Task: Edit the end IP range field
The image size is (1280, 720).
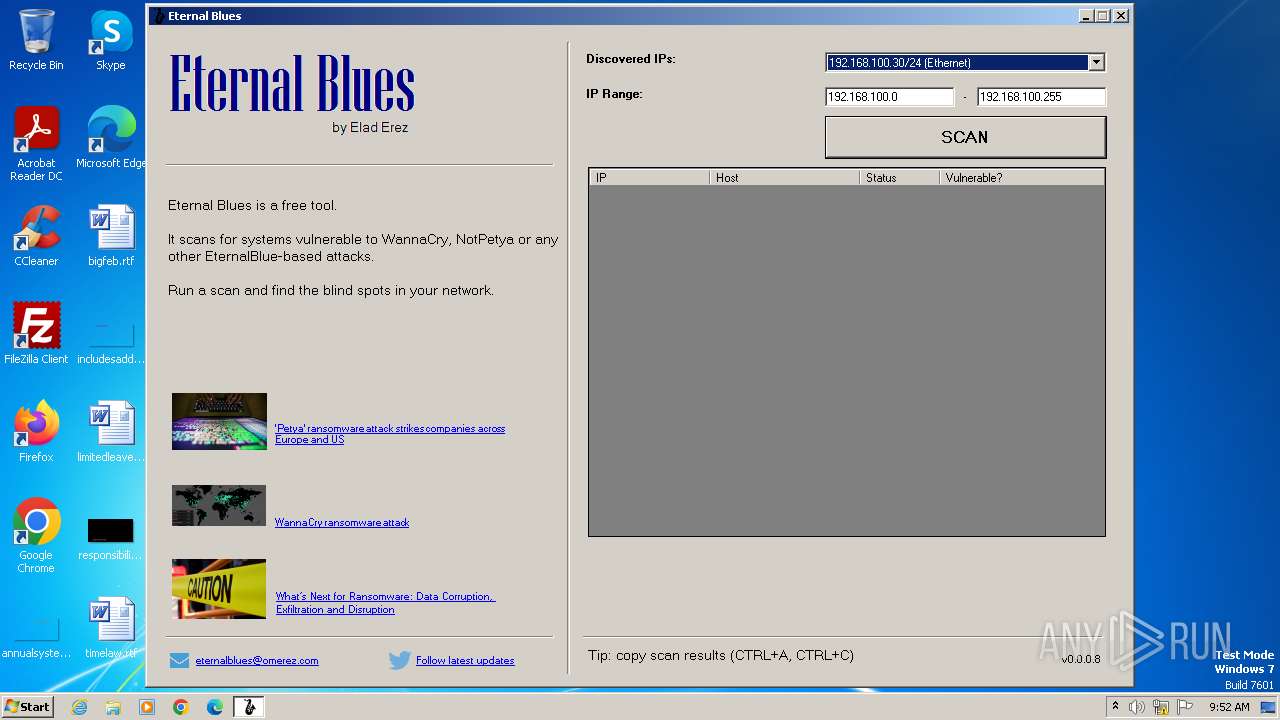Action: 1041,97
